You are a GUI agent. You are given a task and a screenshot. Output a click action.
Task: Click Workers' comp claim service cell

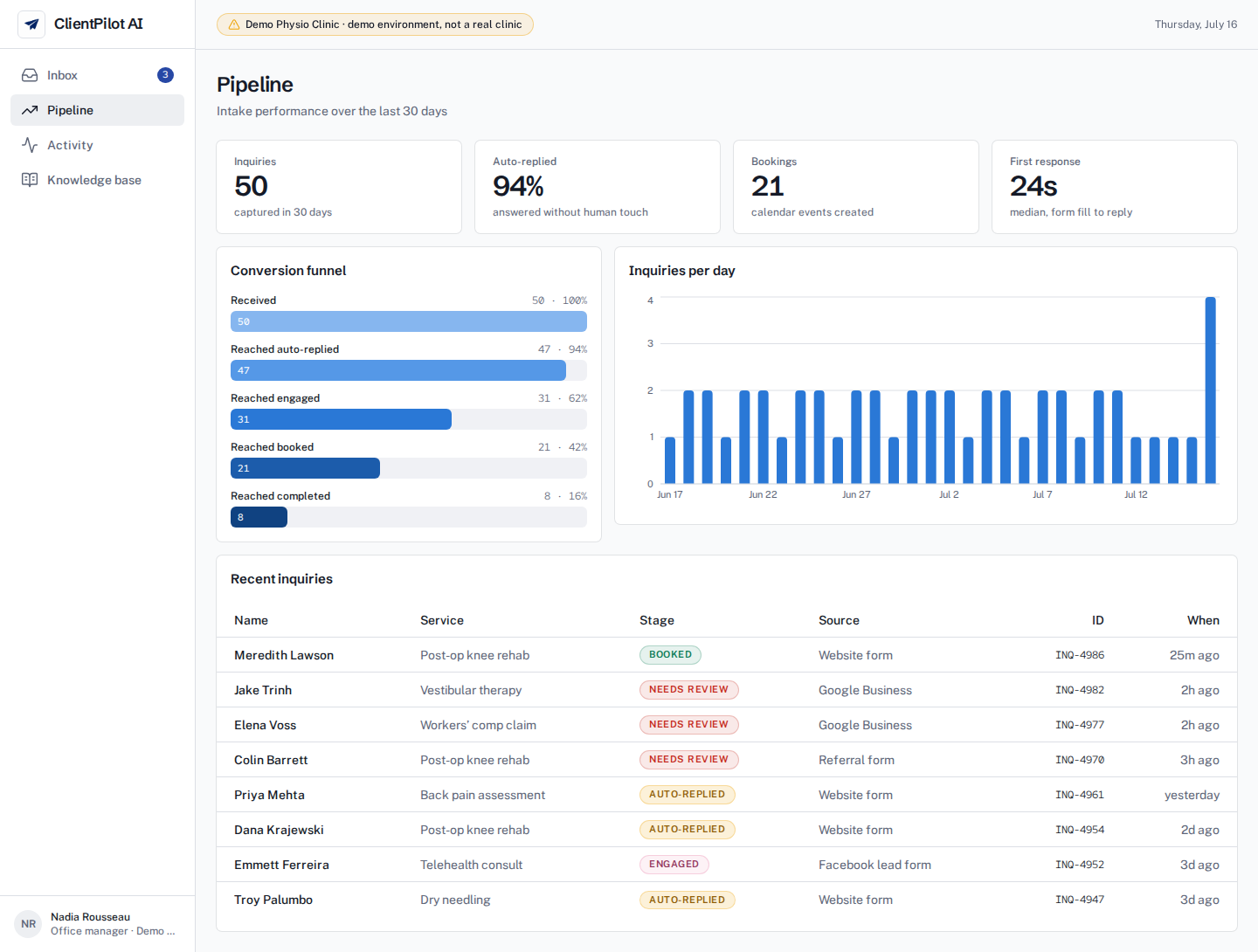pyautogui.click(x=478, y=725)
